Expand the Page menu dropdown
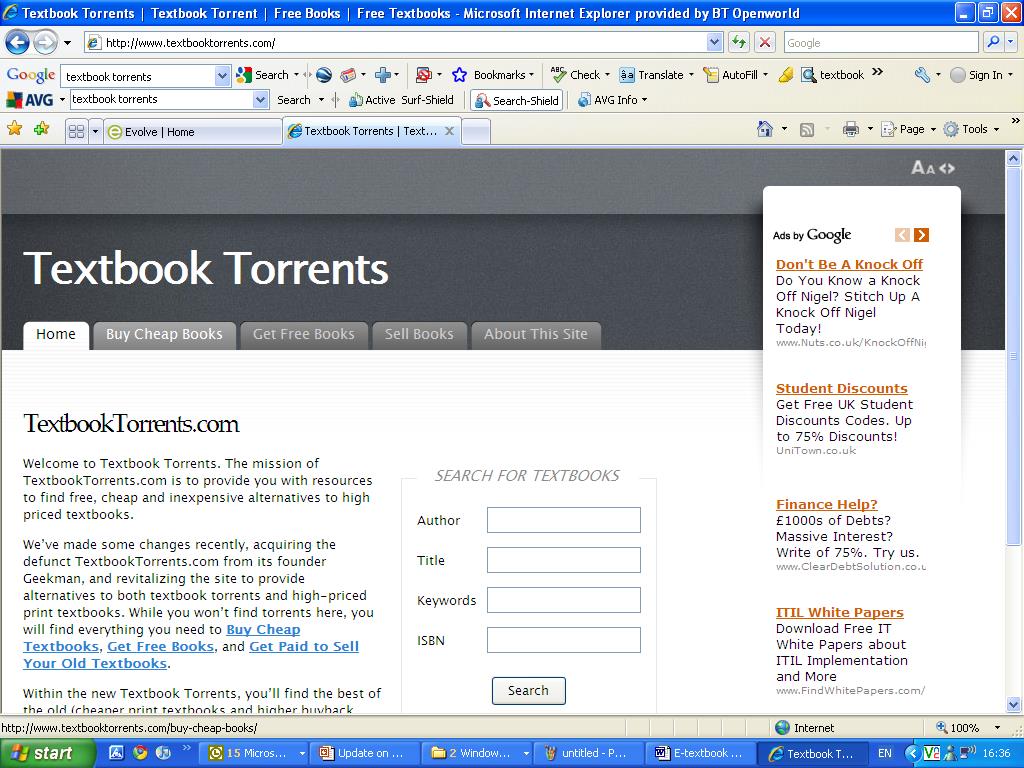The image size is (1024, 768). click(933, 129)
